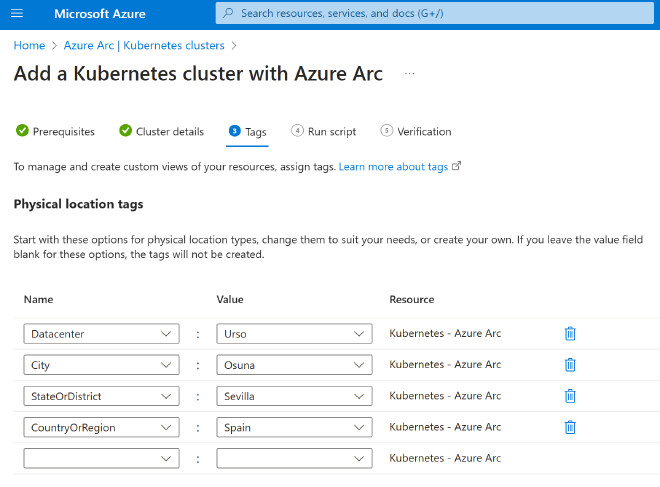The image size is (660, 487).
Task: Click the Microsoft Azure brand title
Action: pos(100,14)
